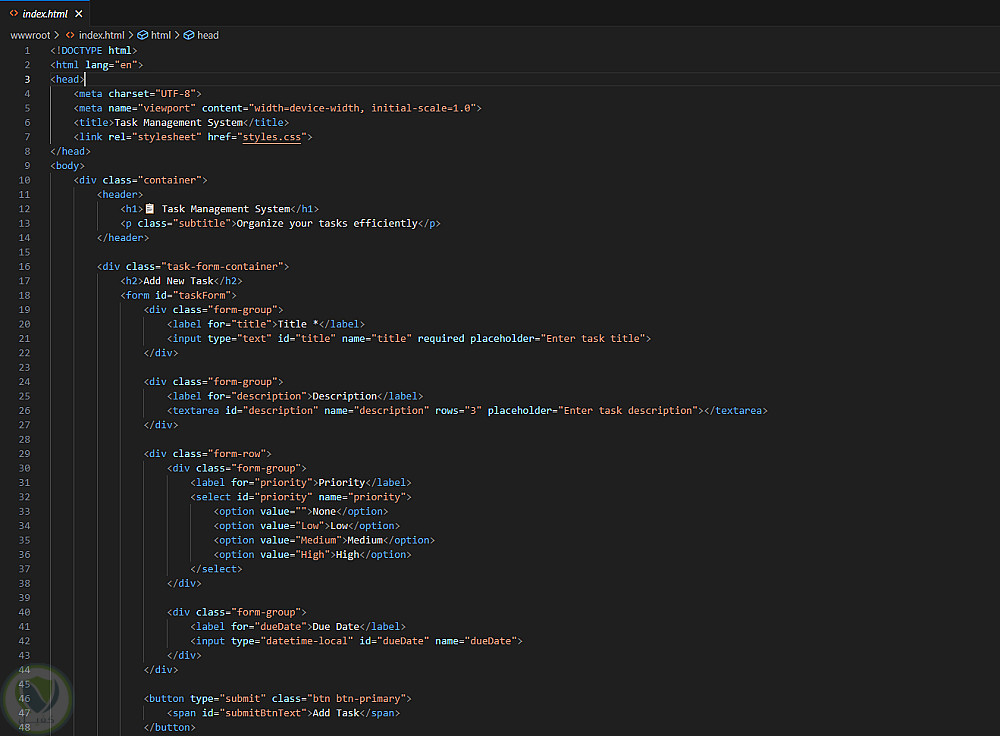Click the HTML file icon in the index.html tab
The image size is (1000, 736).
click(x=13, y=14)
